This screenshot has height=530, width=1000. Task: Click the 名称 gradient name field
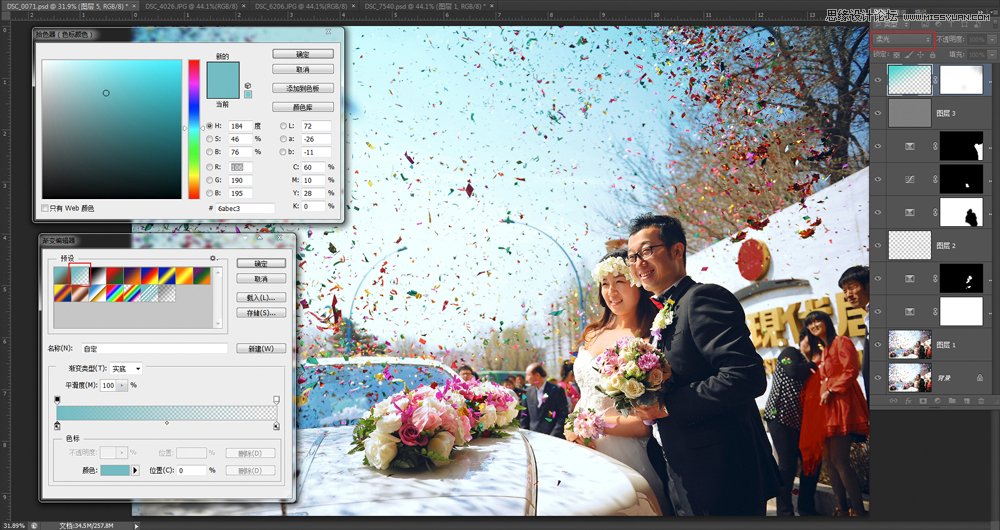pos(154,349)
